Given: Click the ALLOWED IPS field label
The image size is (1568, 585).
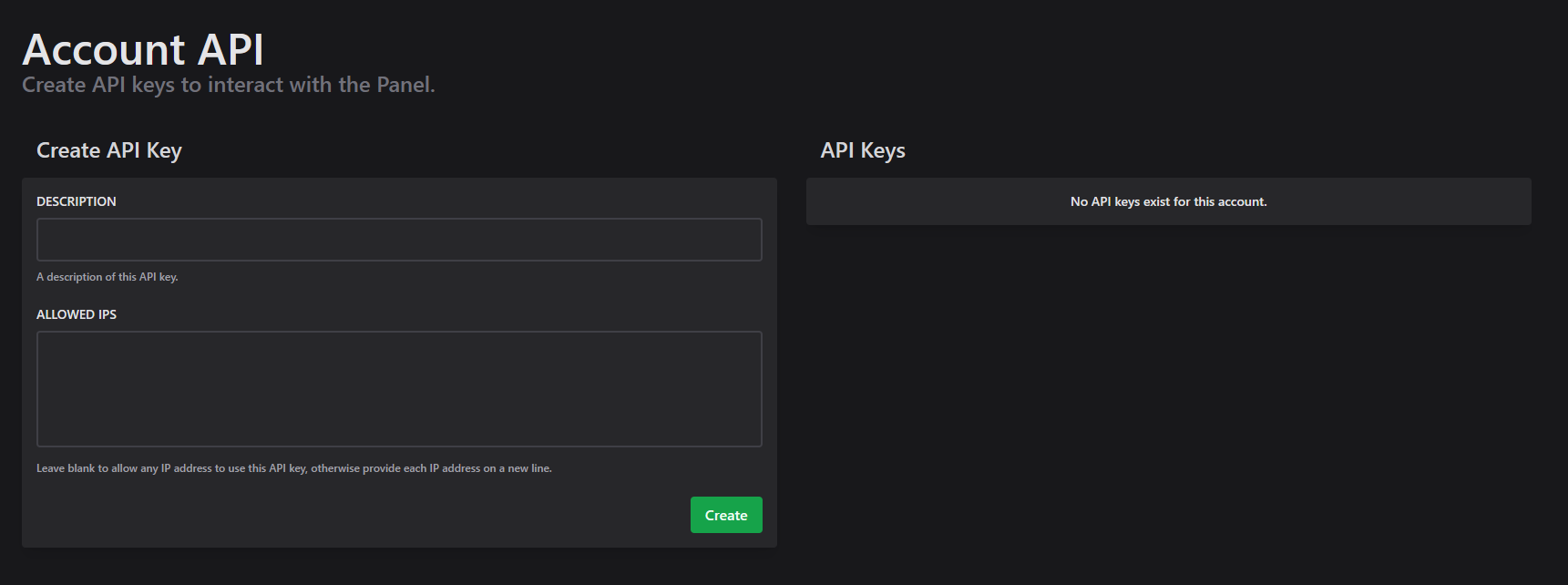Looking at the screenshot, I should 77,314.
